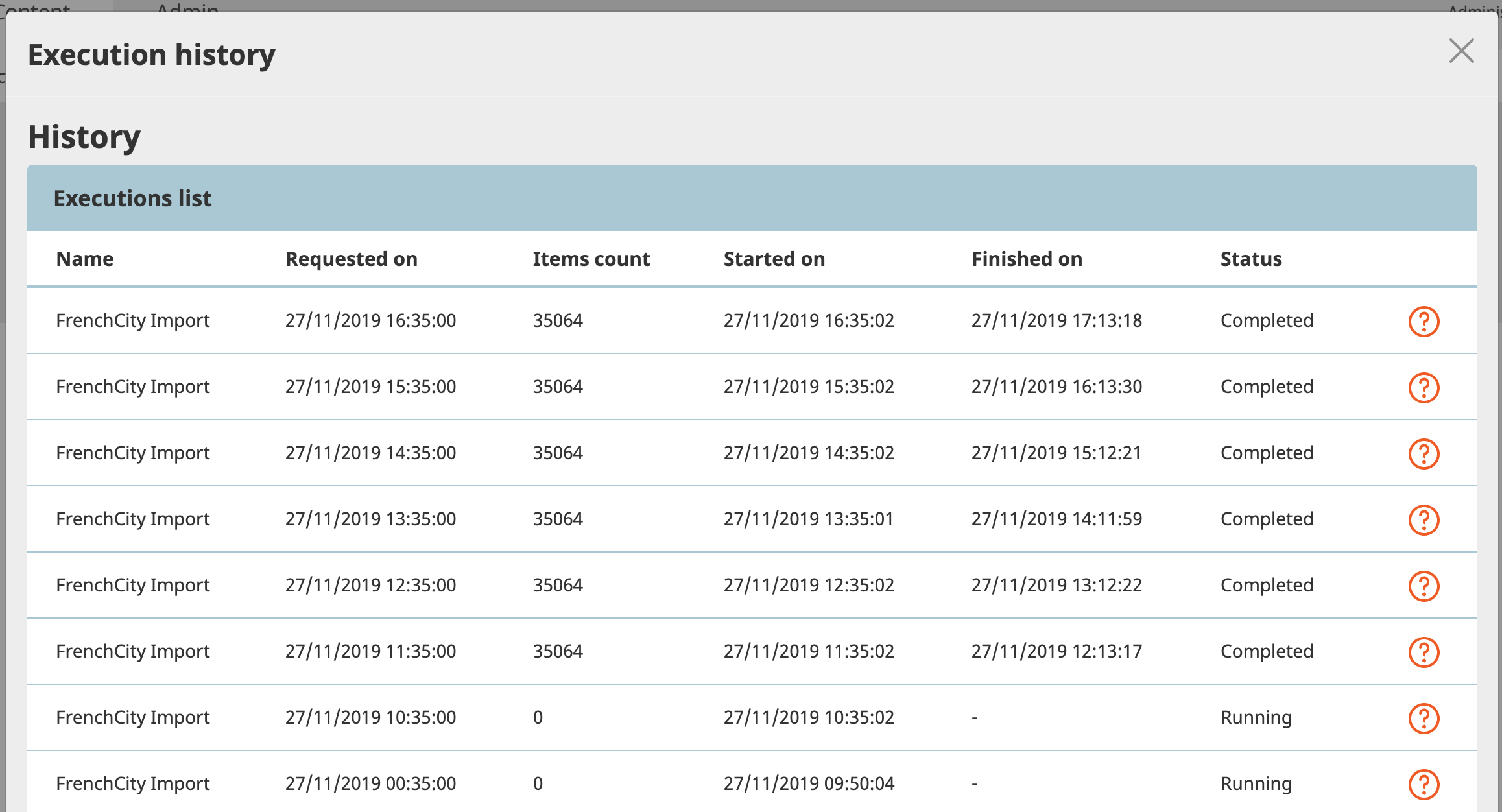
Task: Click the finished time 27/11/2019 17:13:18
Action: [x=1056, y=320]
